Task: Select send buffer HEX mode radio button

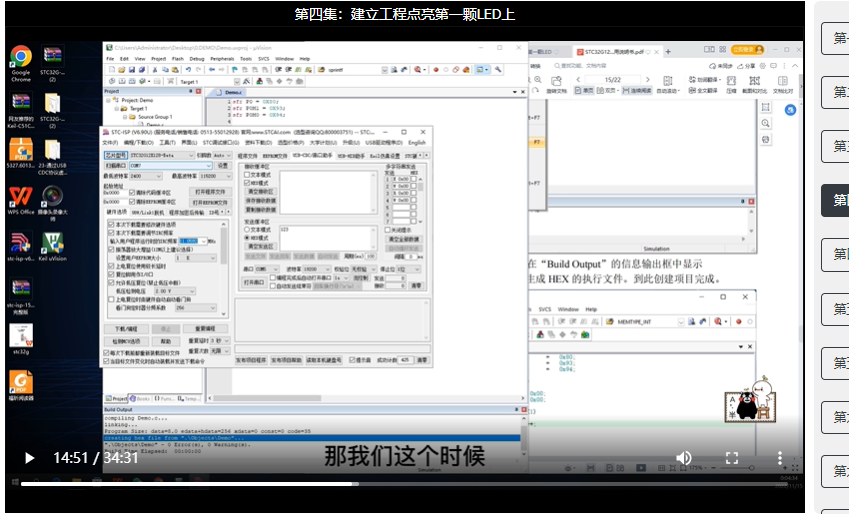Action: pos(247,238)
